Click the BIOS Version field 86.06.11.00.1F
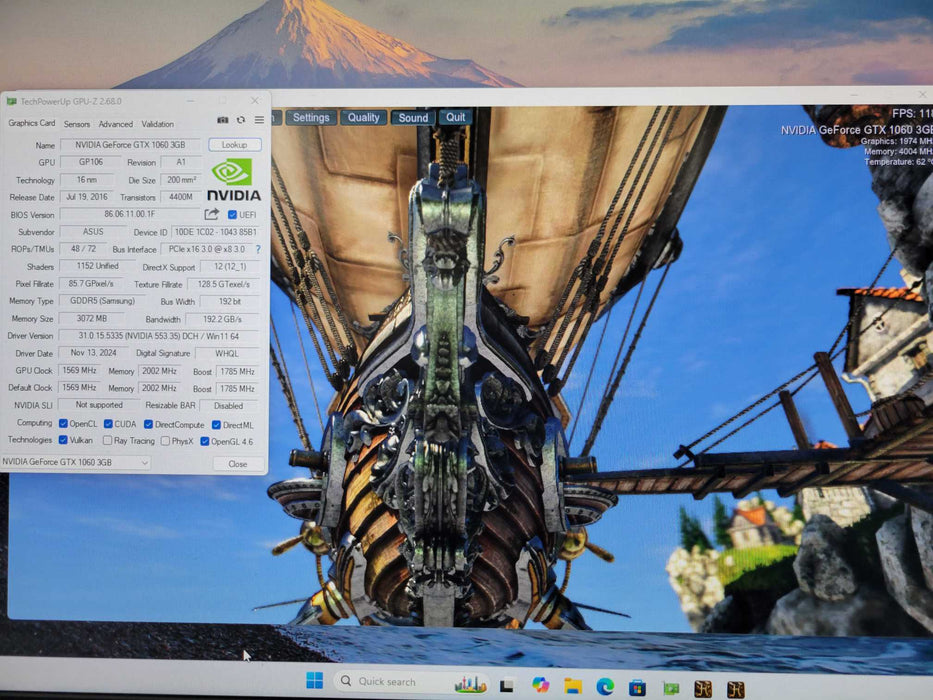933x700 pixels. [130, 214]
